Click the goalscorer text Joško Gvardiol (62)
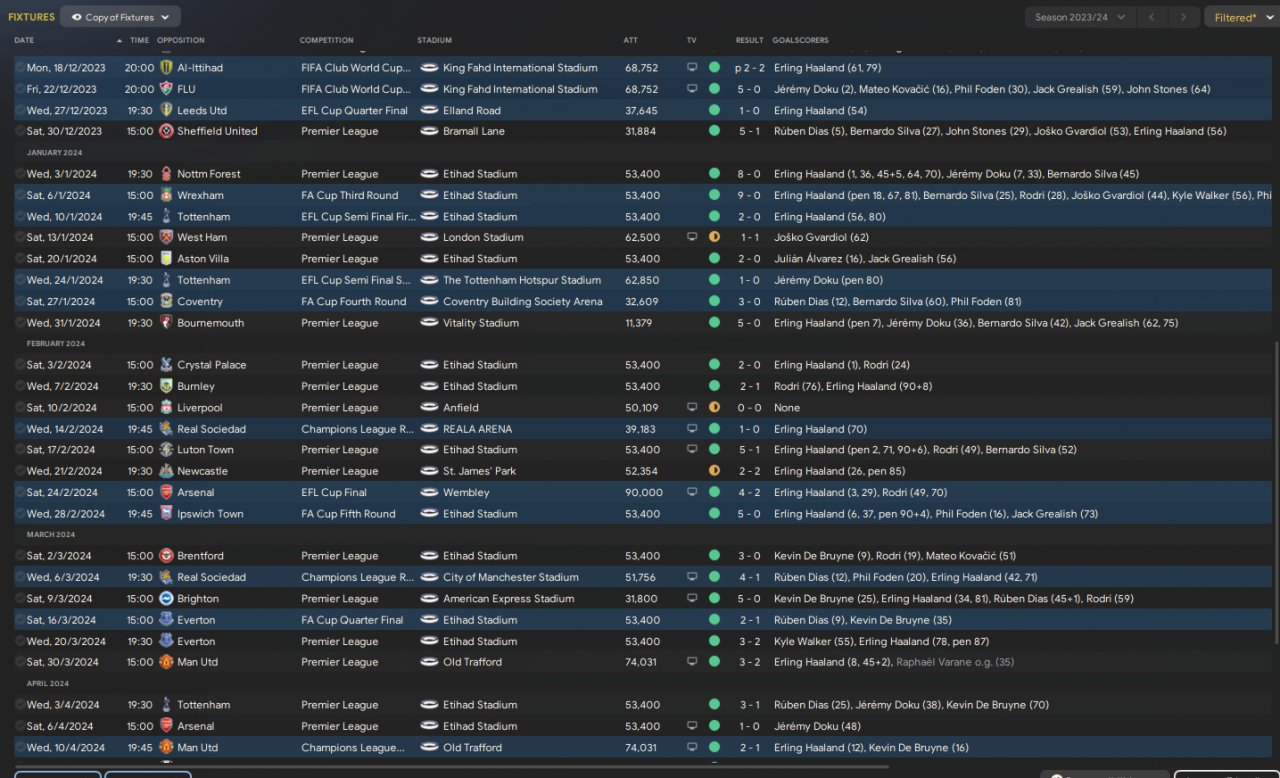Viewport: 1280px width, 778px height. pyautogui.click(x=821, y=238)
